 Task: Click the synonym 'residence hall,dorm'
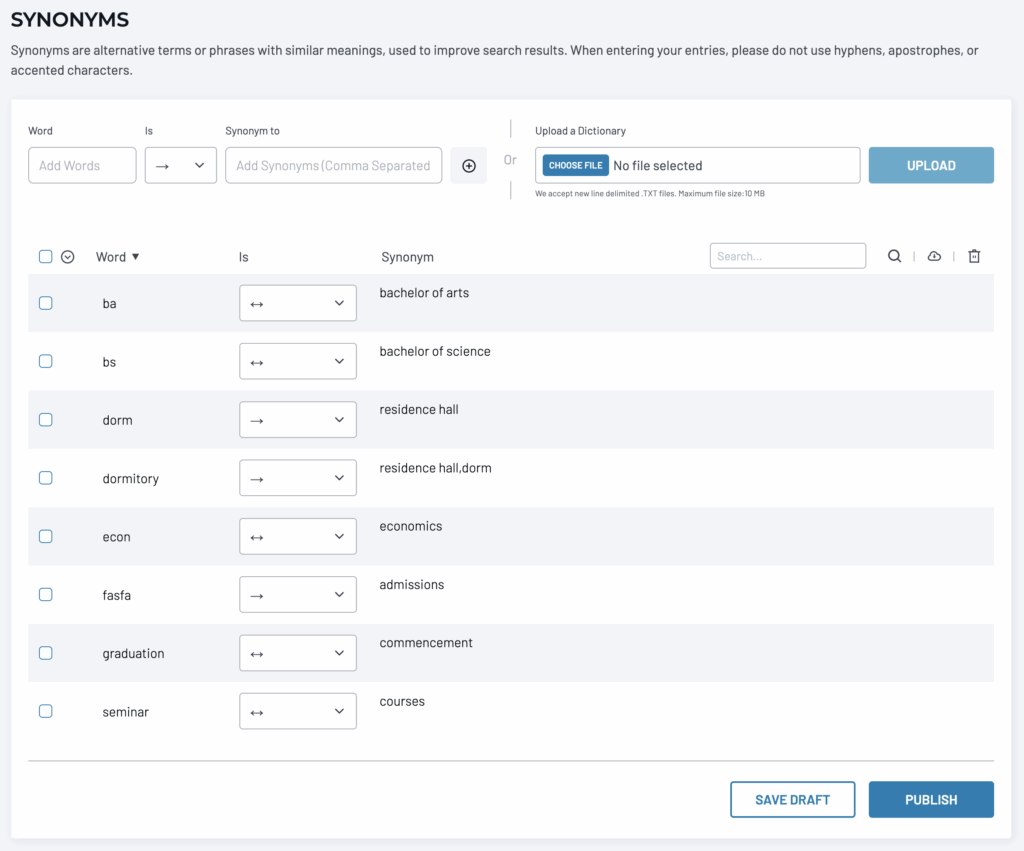tap(436, 468)
